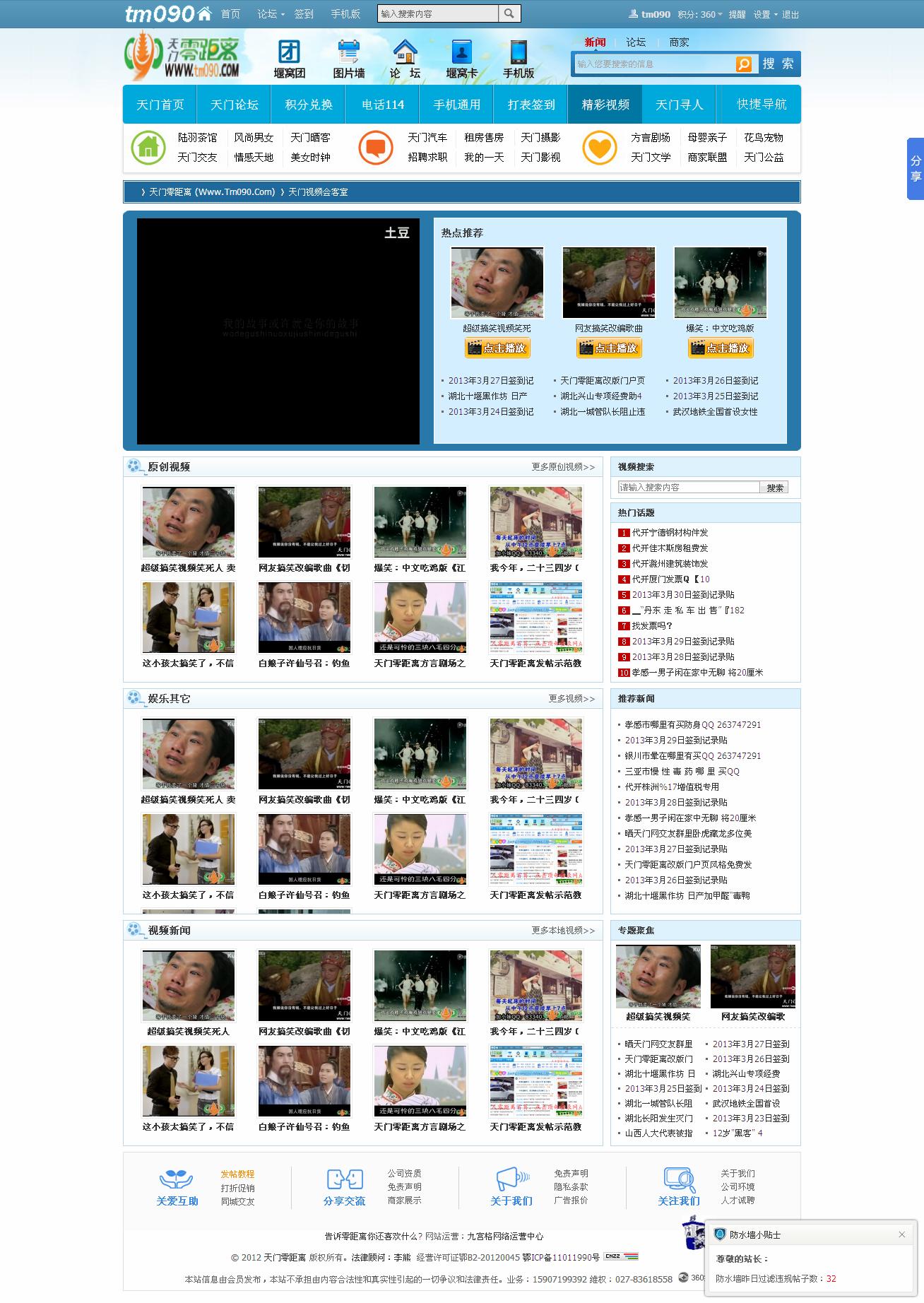924x1303 pixels.
Task: Open 天门零距离发帖示范教 thumbnail in 视频新闻
Action: click(x=536, y=1080)
